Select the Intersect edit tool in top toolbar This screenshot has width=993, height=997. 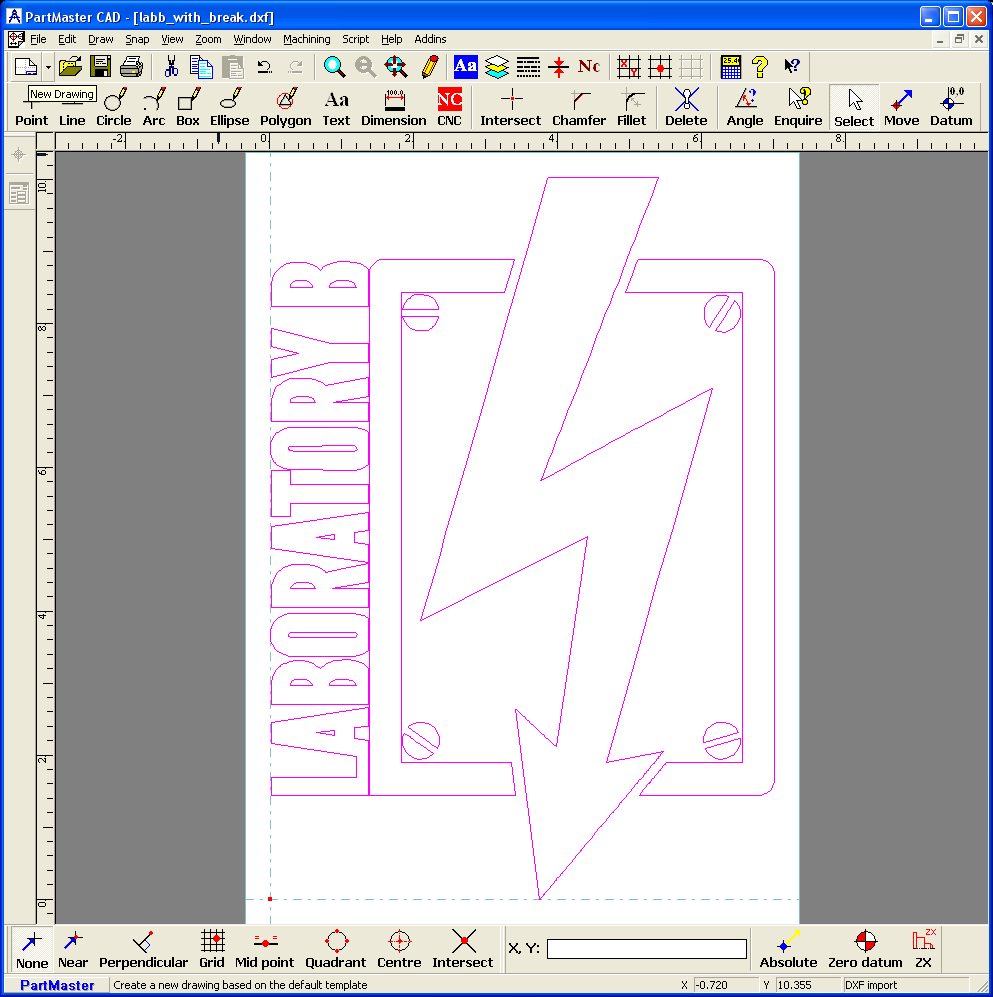pos(510,107)
